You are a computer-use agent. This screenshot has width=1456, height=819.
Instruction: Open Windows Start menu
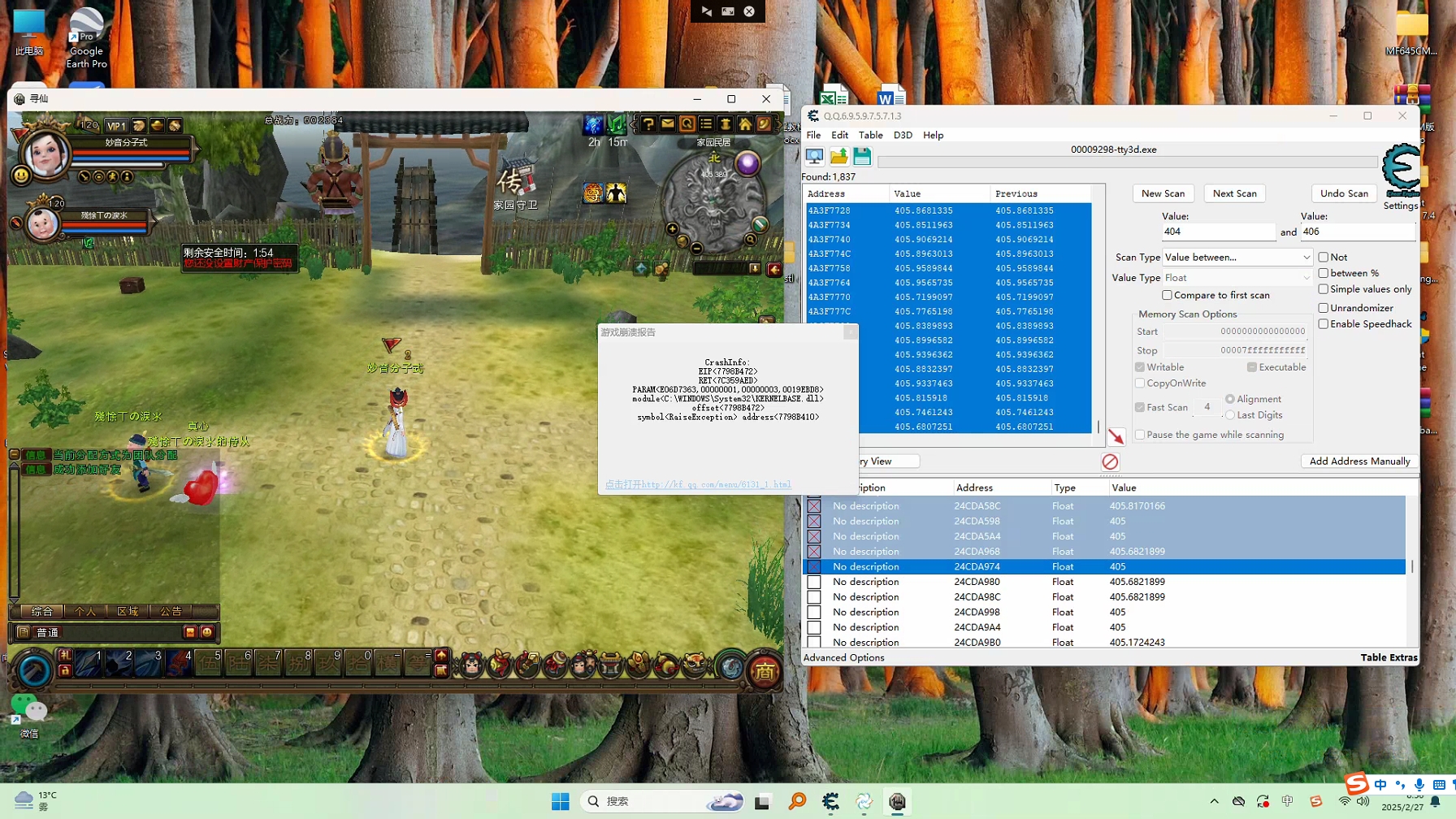pos(560,801)
